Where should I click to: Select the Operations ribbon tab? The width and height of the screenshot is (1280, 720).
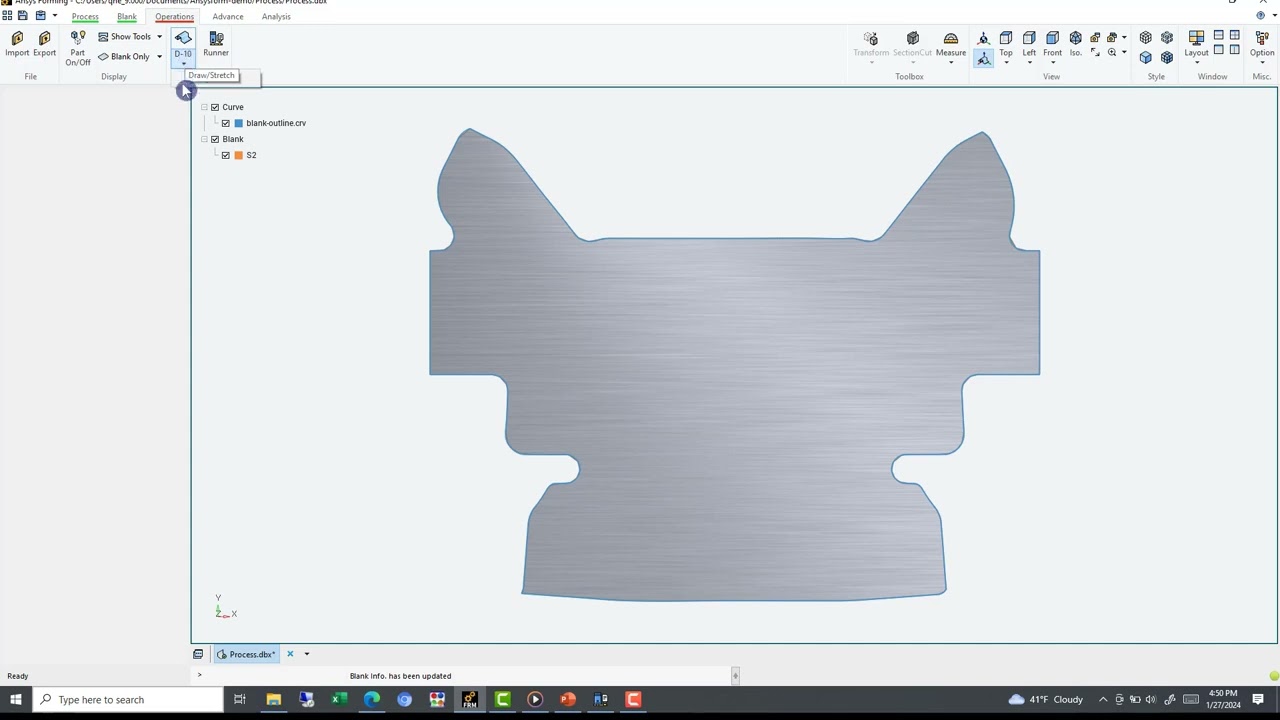174,17
